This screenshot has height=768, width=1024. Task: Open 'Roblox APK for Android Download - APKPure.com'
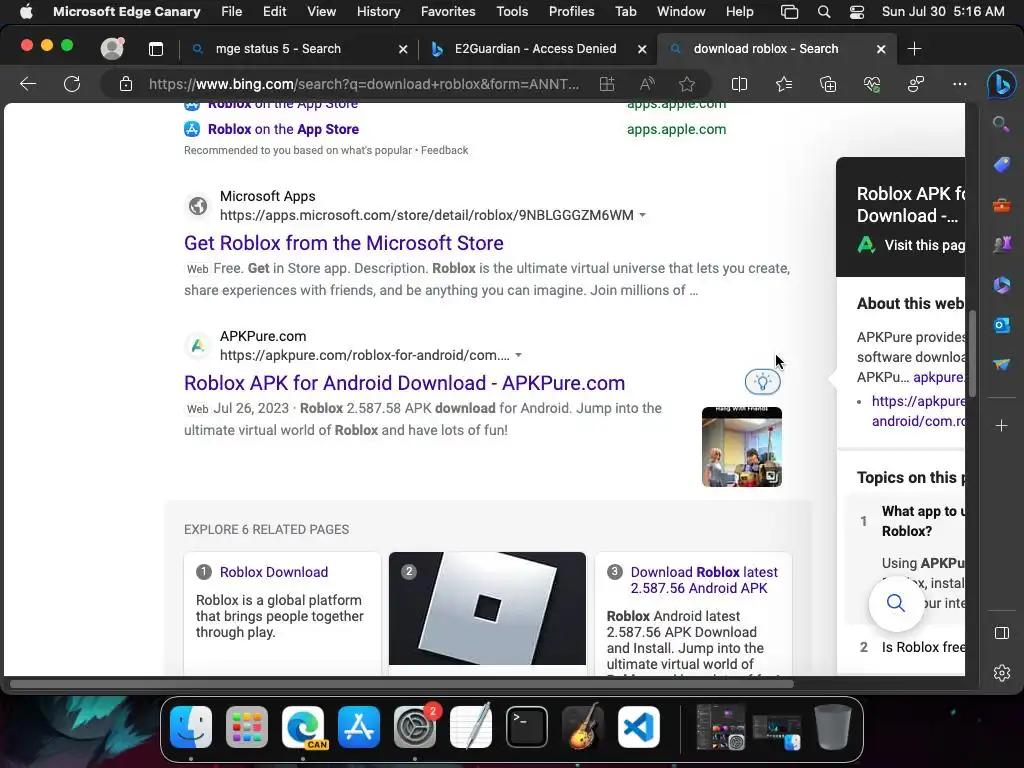click(x=404, y=383)
